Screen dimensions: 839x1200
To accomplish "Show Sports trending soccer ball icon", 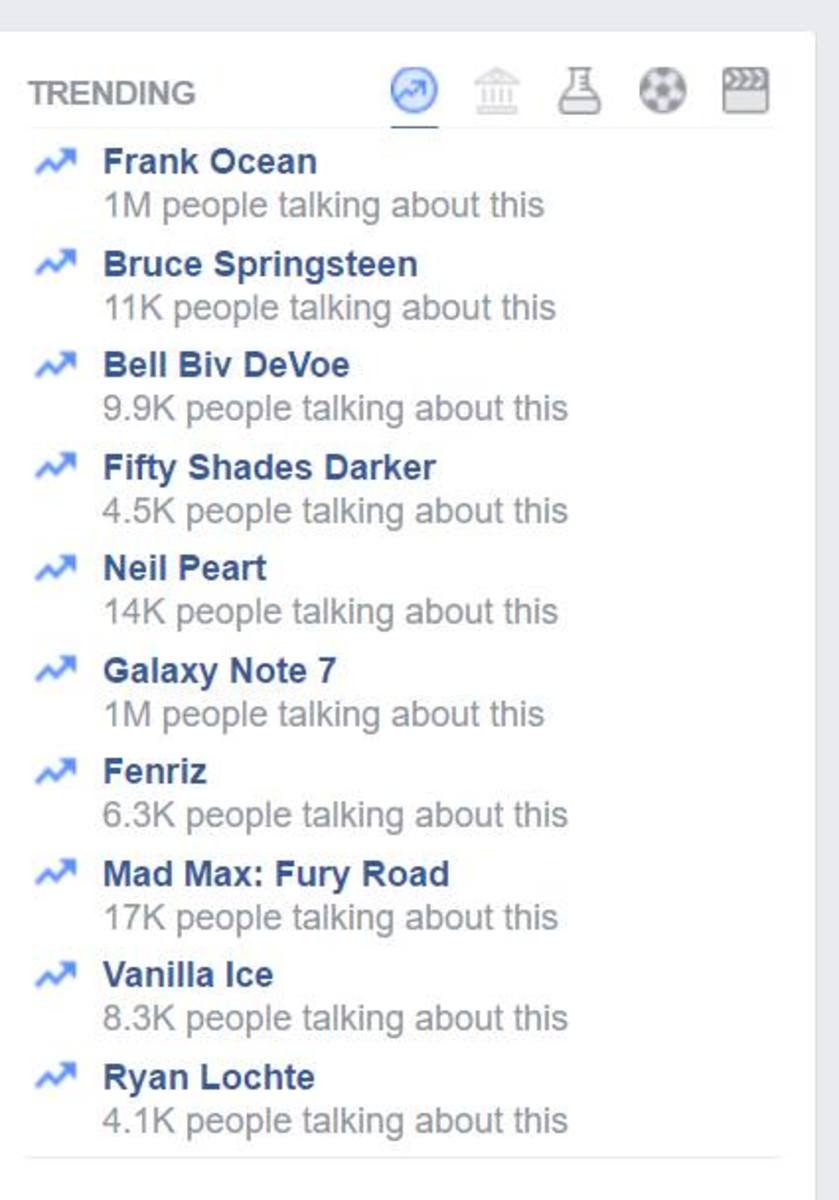I will 663,92.
